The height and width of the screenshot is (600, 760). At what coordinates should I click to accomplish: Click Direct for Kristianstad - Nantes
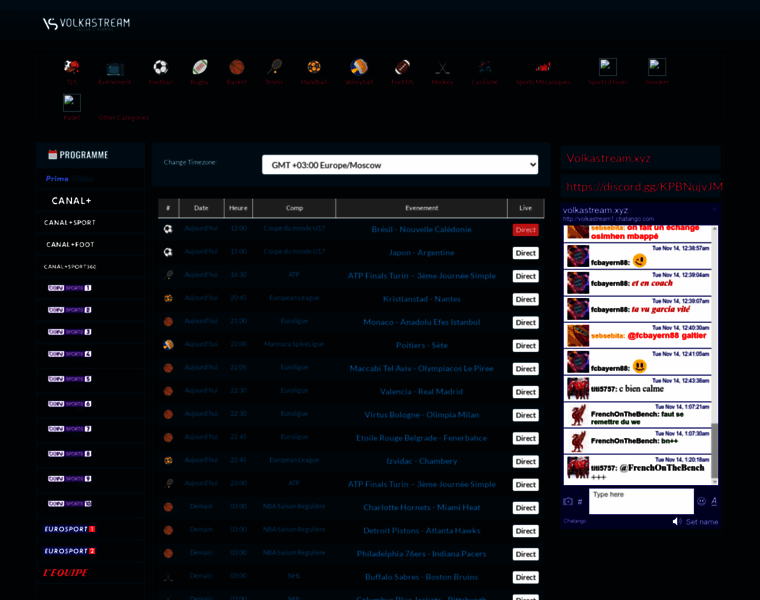coord(525,300)
